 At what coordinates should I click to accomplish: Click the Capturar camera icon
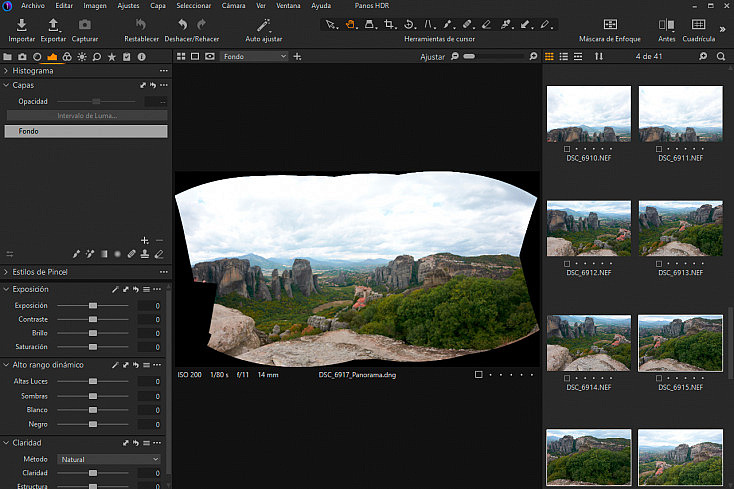click(85, 24)
